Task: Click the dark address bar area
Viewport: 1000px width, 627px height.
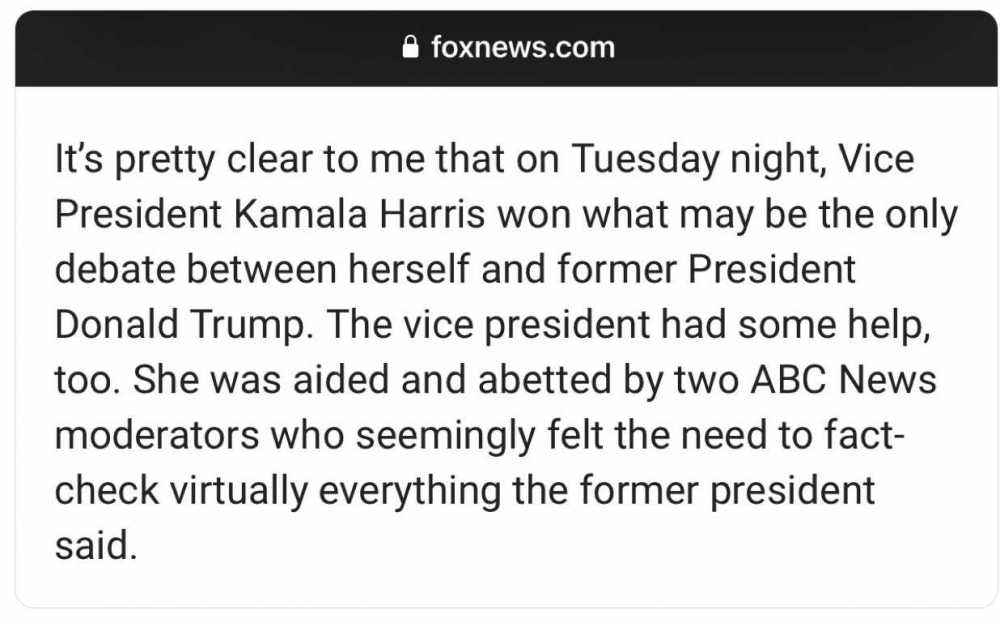Action: click(x=506, y=48)
